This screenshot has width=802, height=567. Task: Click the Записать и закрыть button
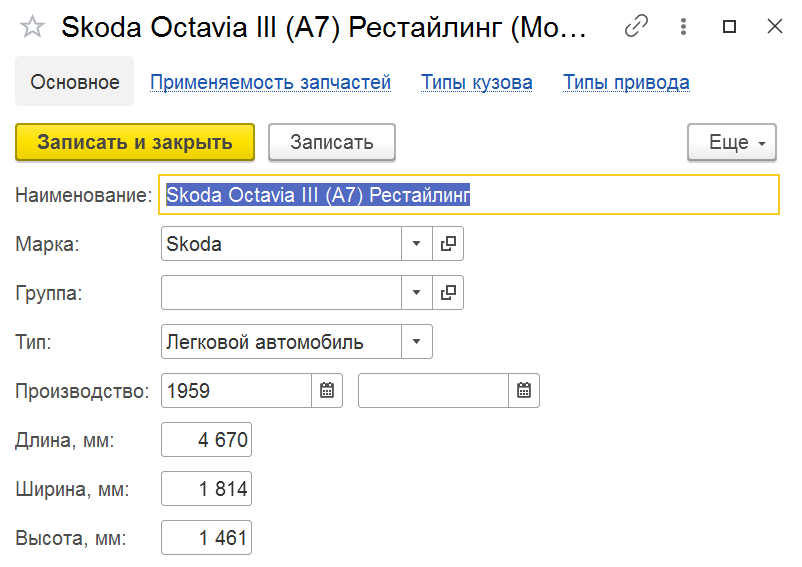pyautogui.click(x=135, y=142)
